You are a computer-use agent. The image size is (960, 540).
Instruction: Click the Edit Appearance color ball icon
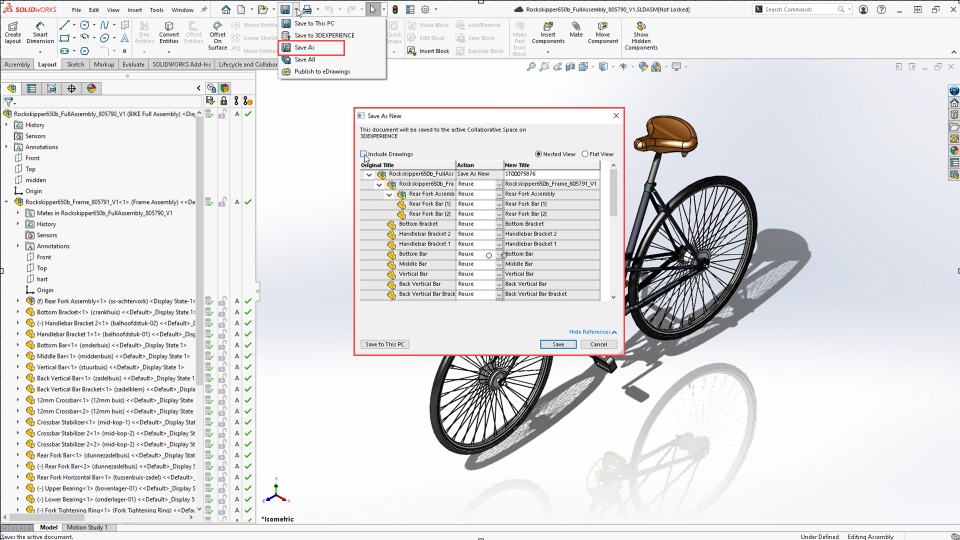coord(643,67)
